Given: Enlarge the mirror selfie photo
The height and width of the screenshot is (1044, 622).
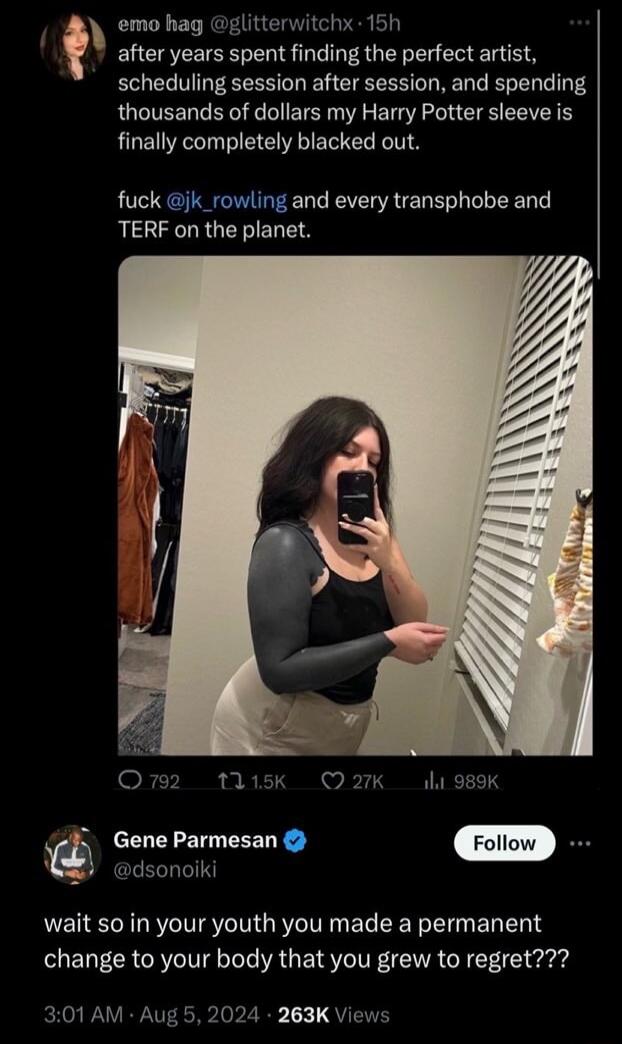Looking at the screenshot, I should 355,505.
